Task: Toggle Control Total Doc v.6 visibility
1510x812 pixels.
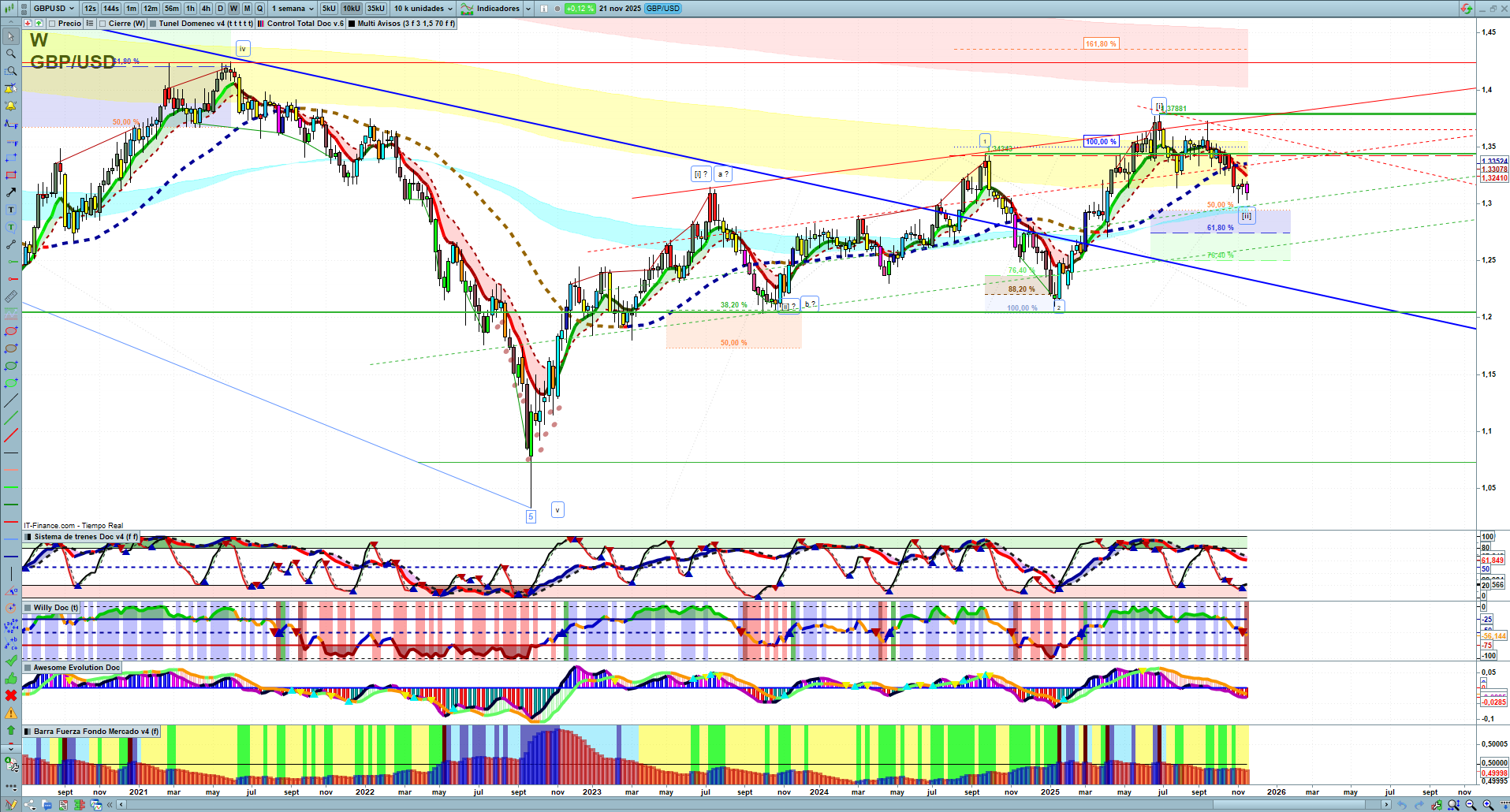Action: tap(261, 24)
